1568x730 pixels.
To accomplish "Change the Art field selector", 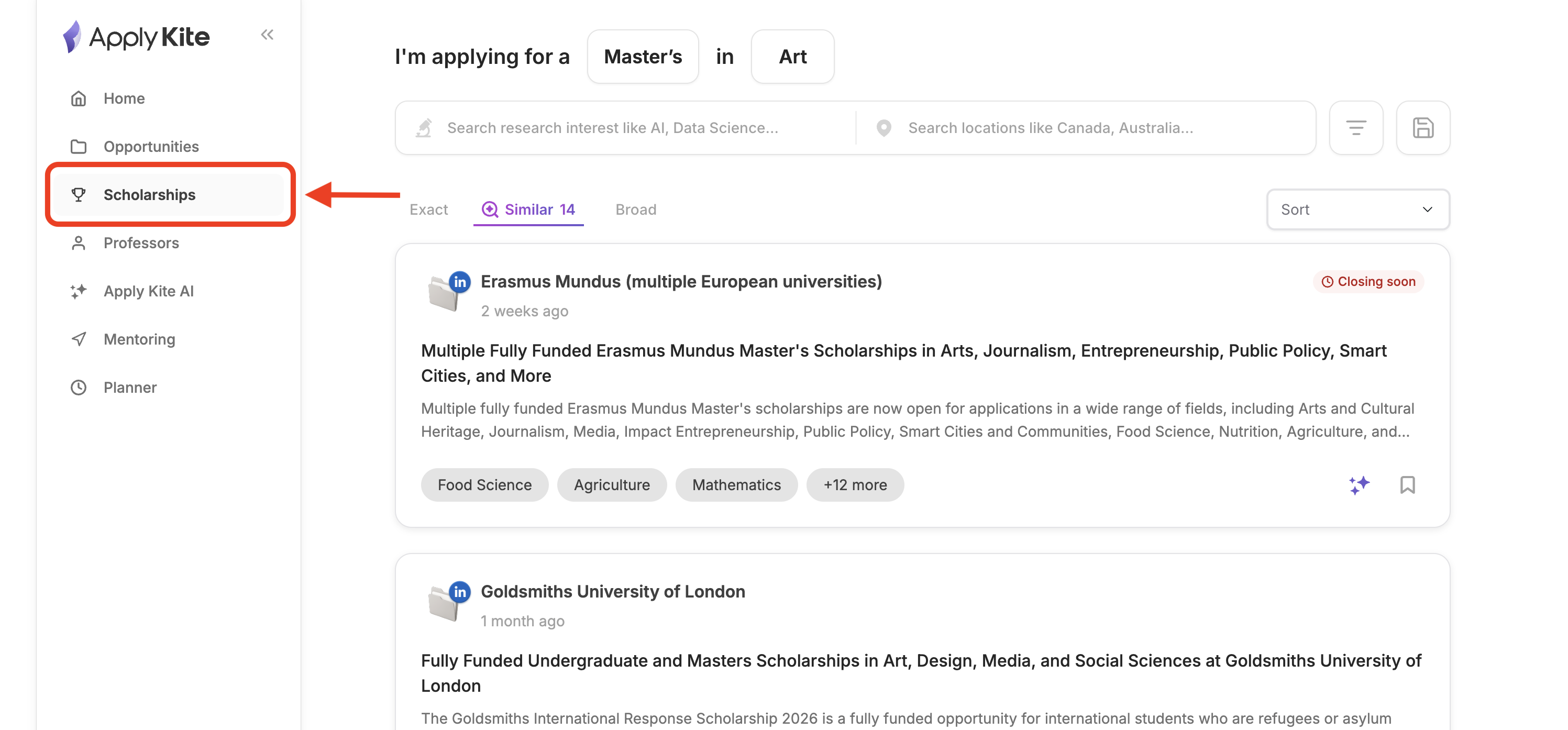I will 792,57.
